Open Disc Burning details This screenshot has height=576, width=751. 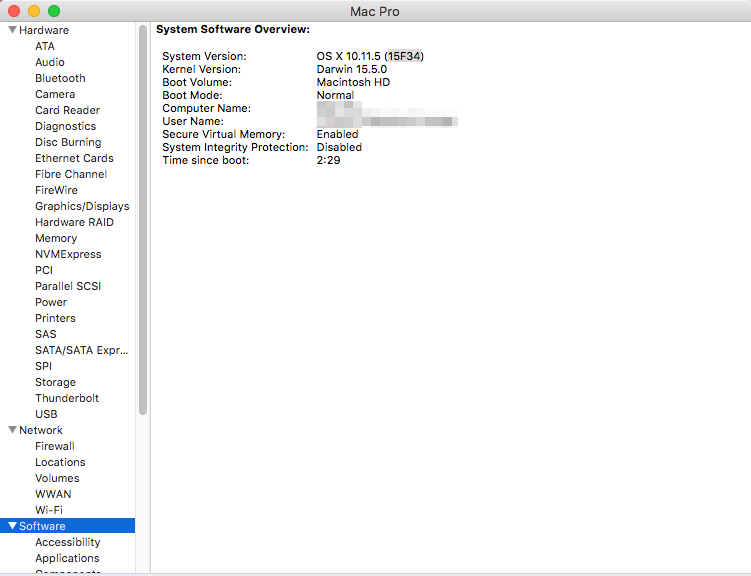tap(68, 142)
